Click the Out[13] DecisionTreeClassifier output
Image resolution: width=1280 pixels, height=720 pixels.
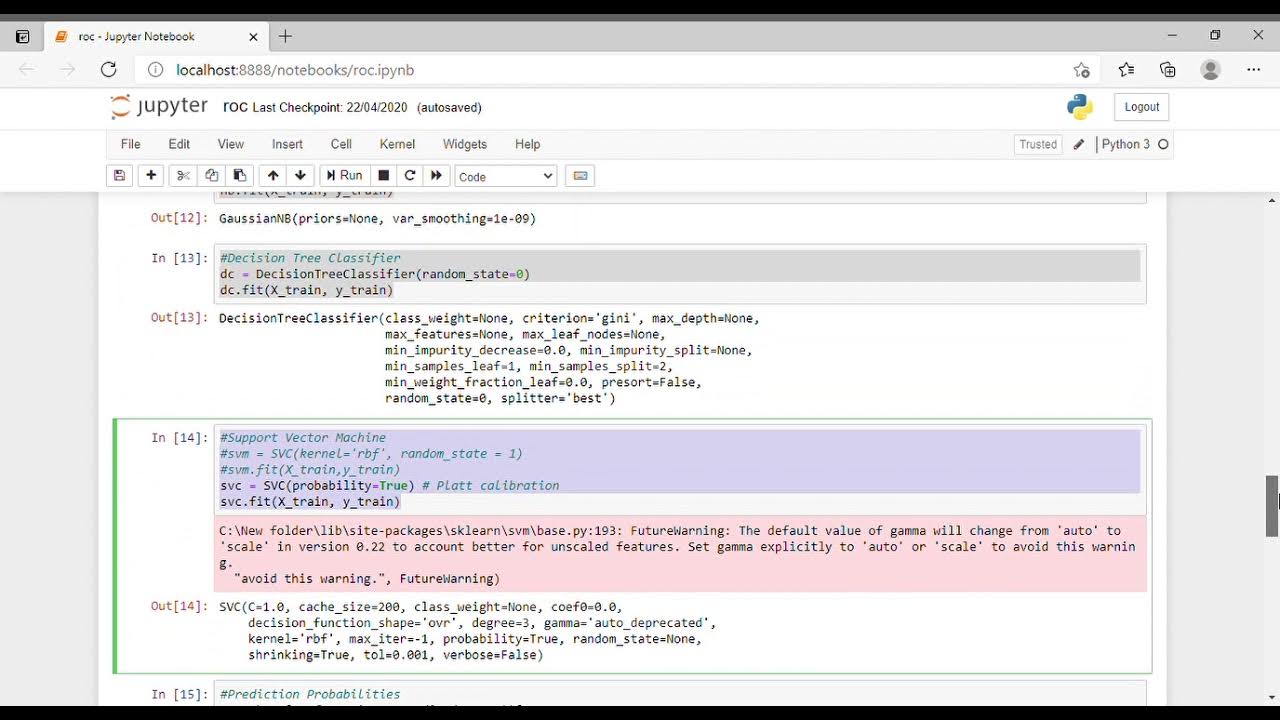pyautogui.click(x=490, y=358)
